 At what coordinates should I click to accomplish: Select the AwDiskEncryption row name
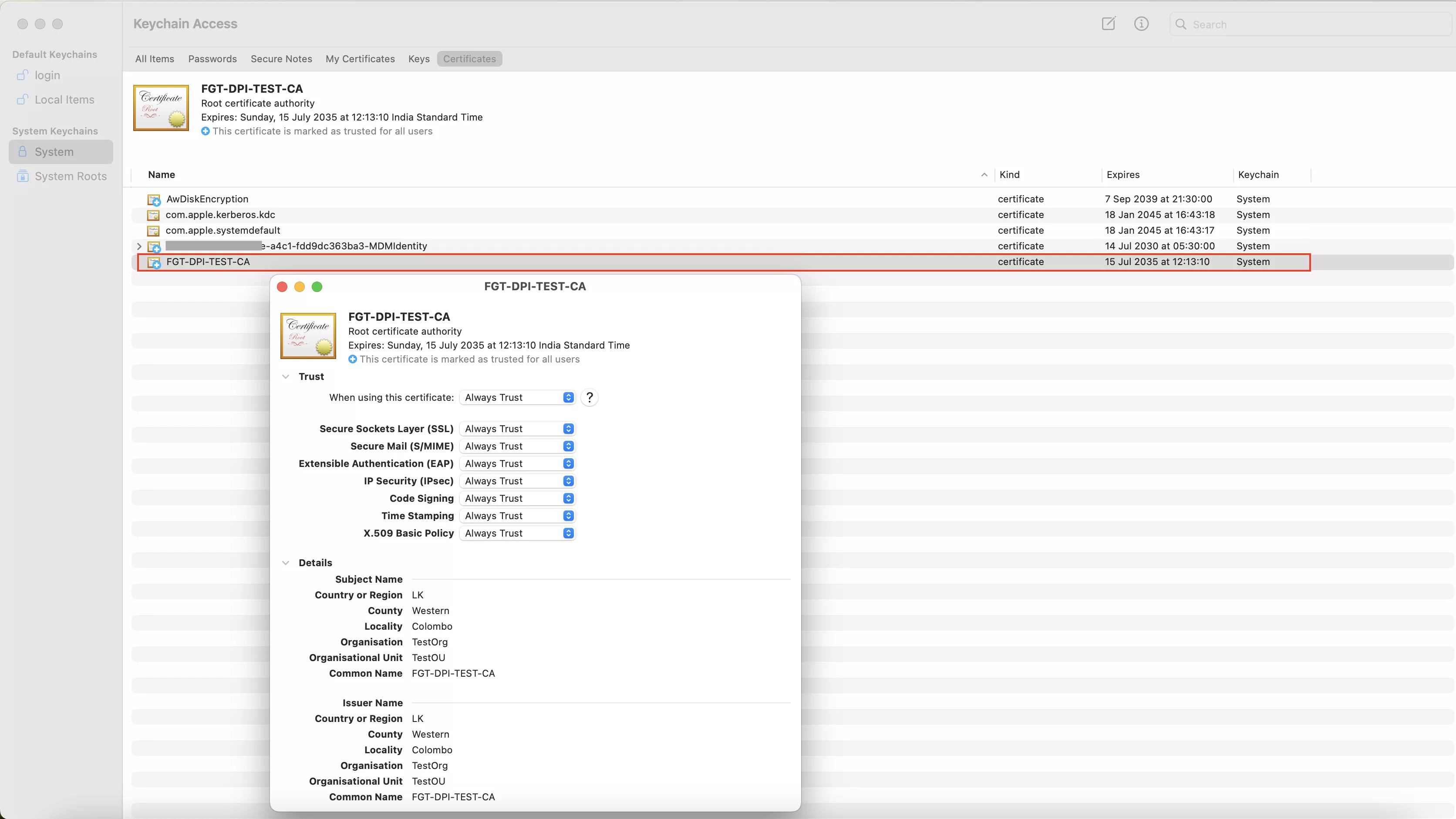tap(207, 199)
